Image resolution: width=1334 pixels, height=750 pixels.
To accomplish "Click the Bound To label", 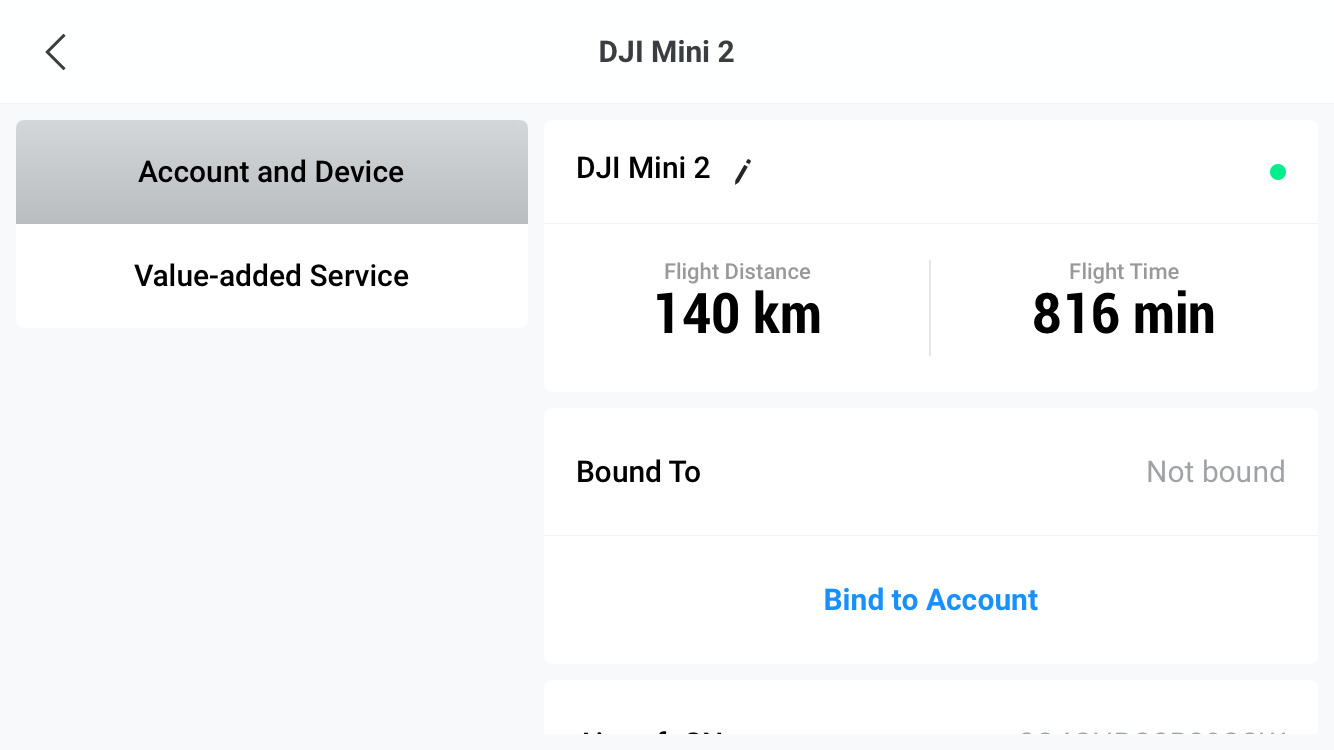I will point(638,472).
